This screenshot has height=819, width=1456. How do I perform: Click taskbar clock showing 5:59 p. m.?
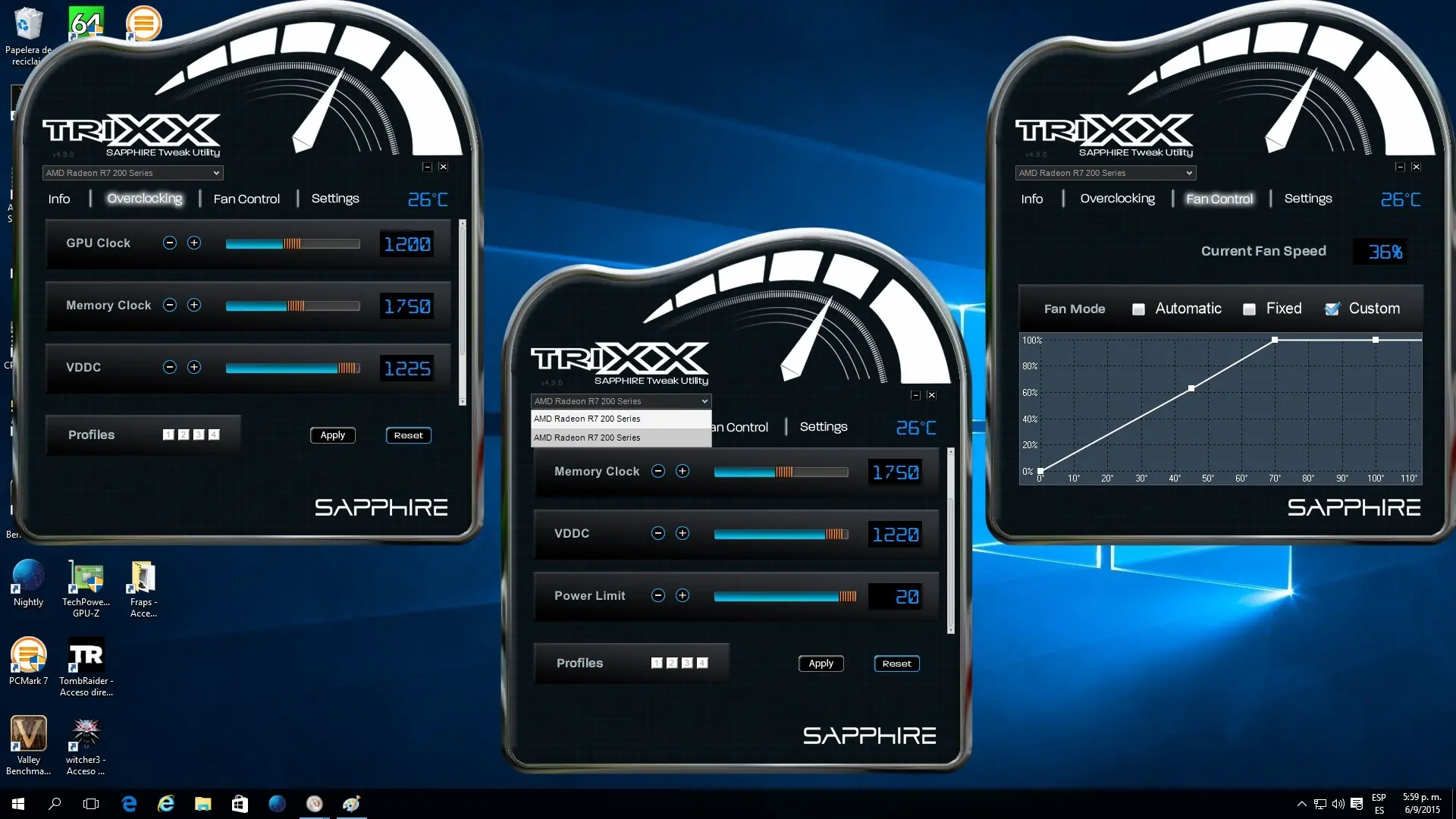(1422, 804)
